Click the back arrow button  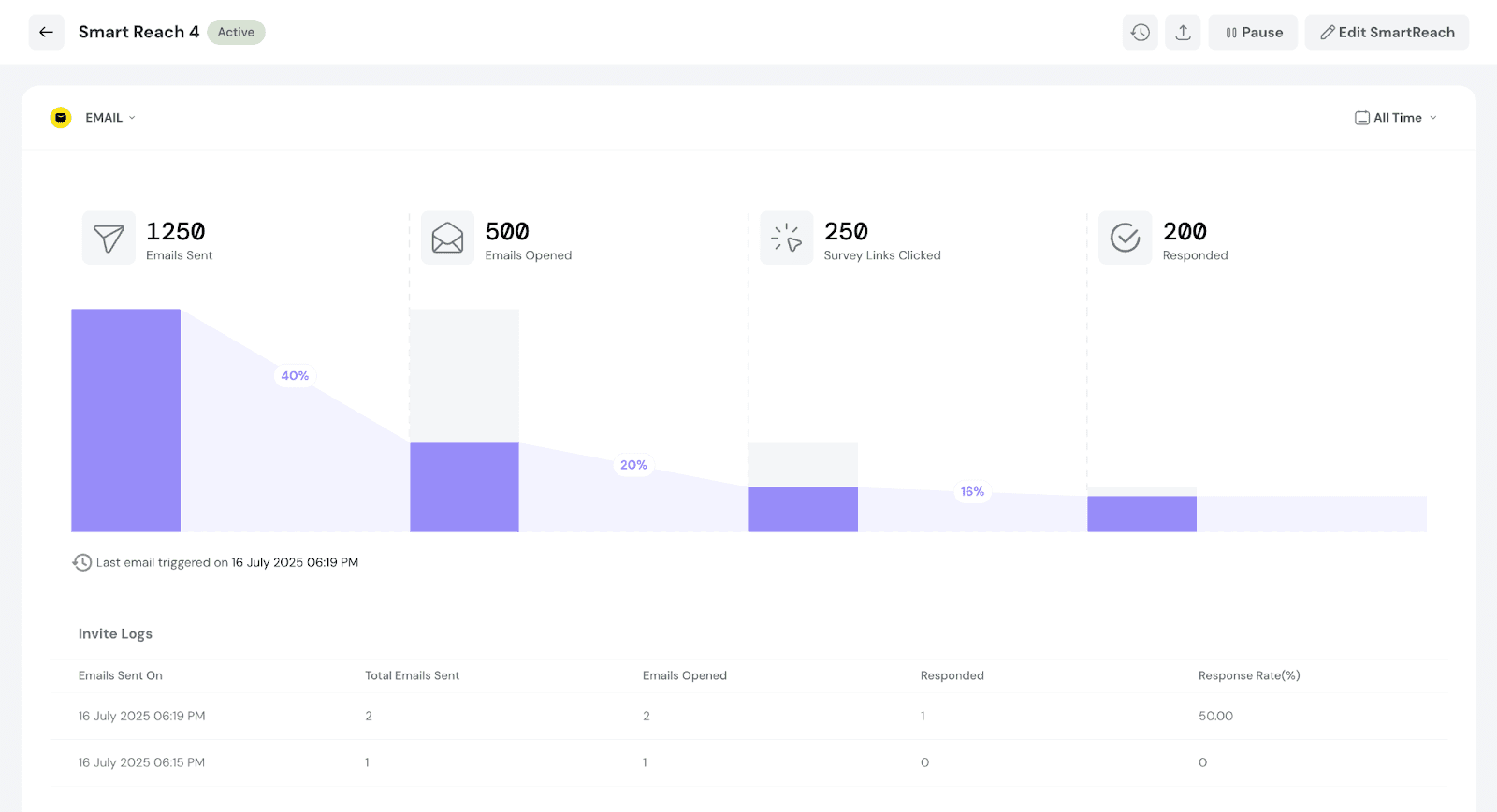tap(46, 32)
